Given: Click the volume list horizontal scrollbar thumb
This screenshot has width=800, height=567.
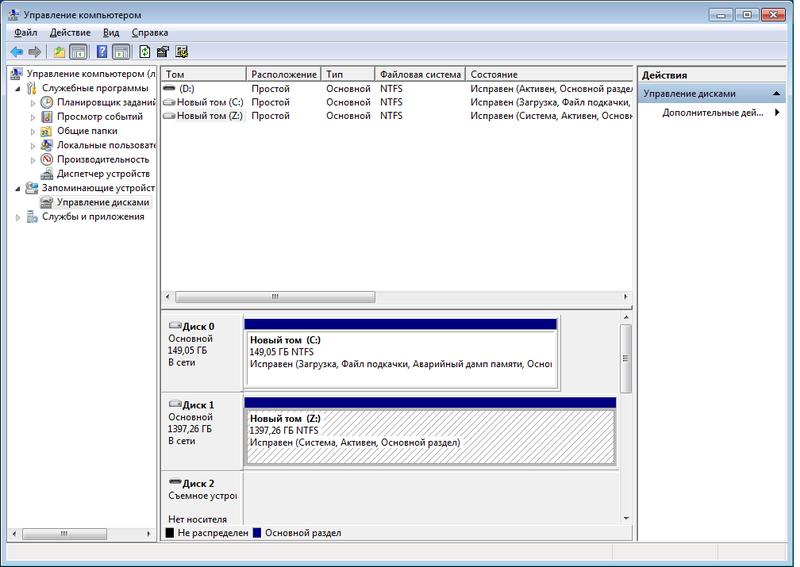Looking at the screenshot, I should [x=275, y=297].
